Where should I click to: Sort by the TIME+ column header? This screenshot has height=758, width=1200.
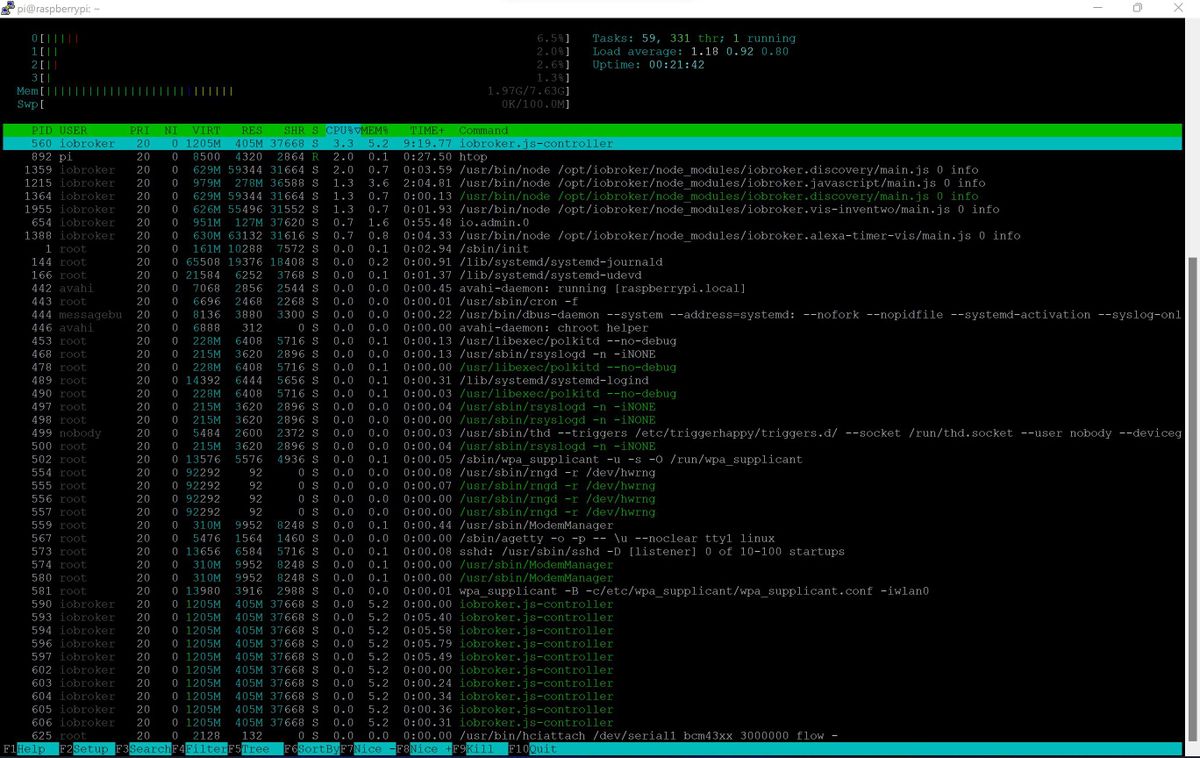pos(427,130)
